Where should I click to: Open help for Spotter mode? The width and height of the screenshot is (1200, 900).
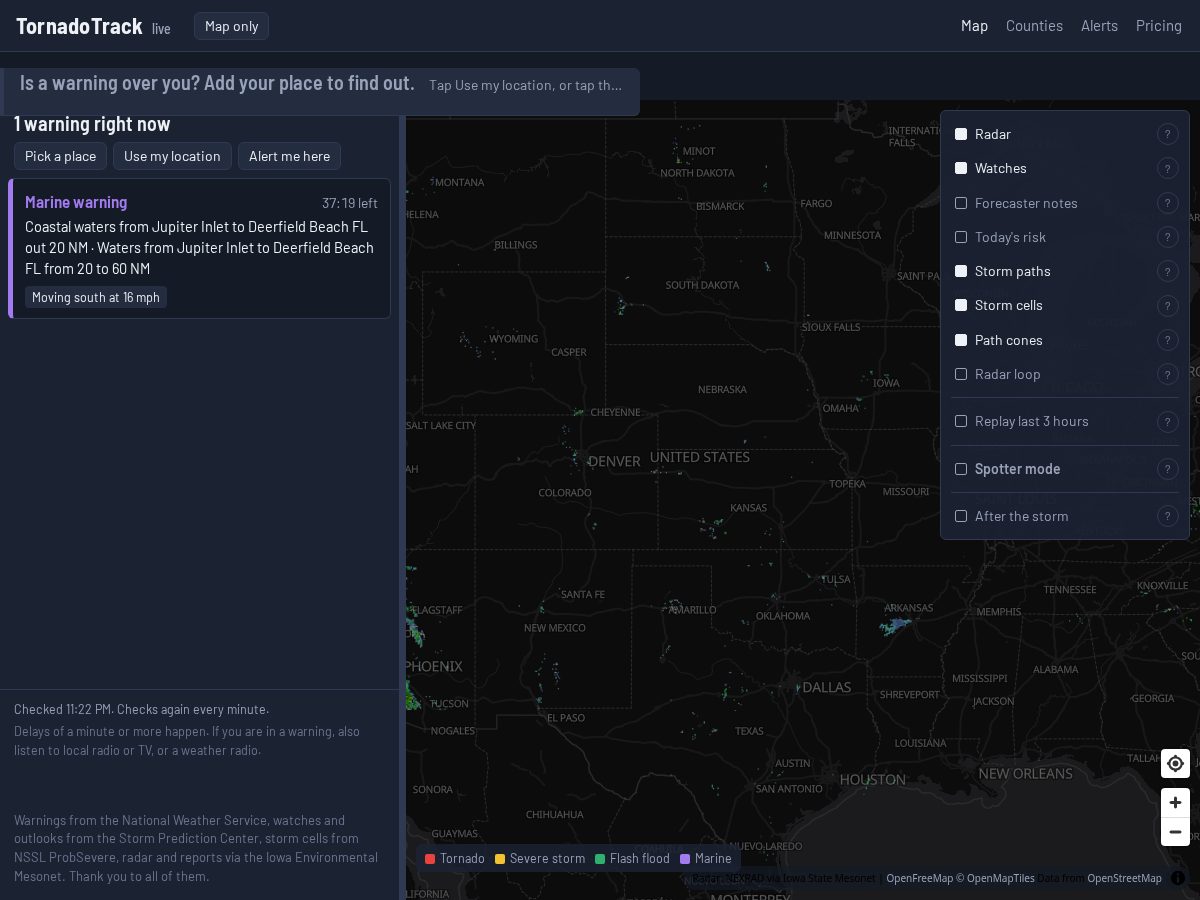click(x=1167, y=469)
